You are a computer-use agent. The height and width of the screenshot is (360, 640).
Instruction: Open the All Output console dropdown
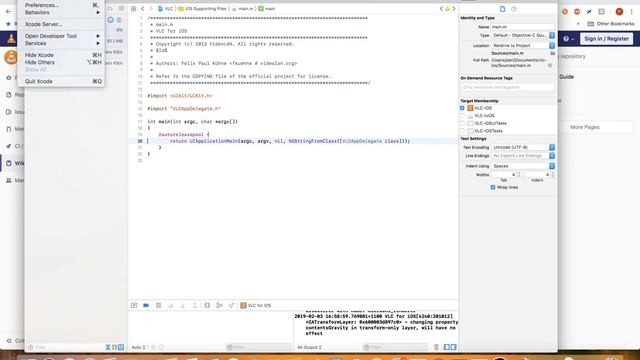point(309,347)
